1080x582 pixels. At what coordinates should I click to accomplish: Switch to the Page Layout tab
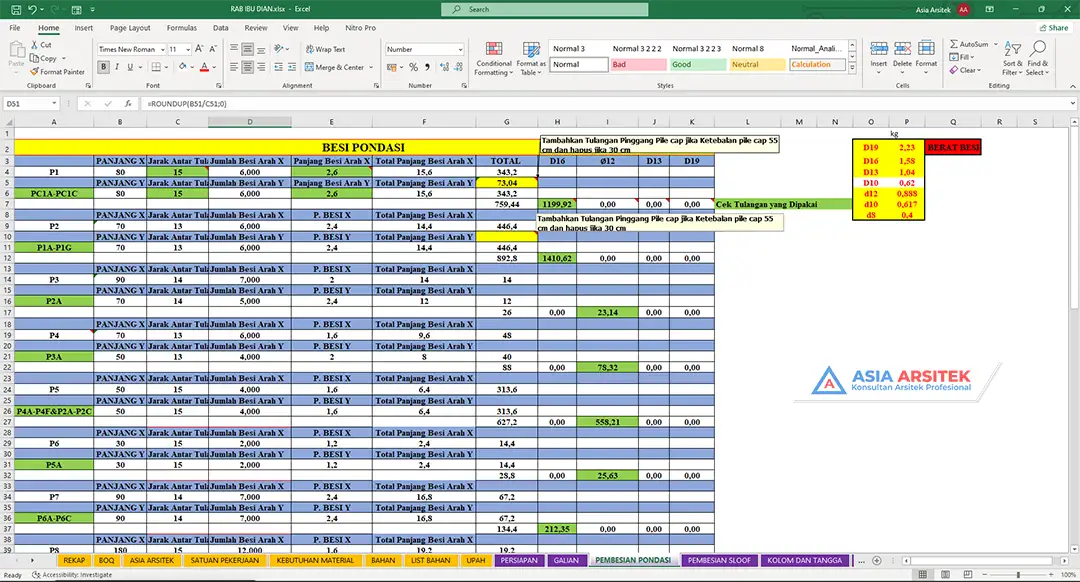point(129,28)
